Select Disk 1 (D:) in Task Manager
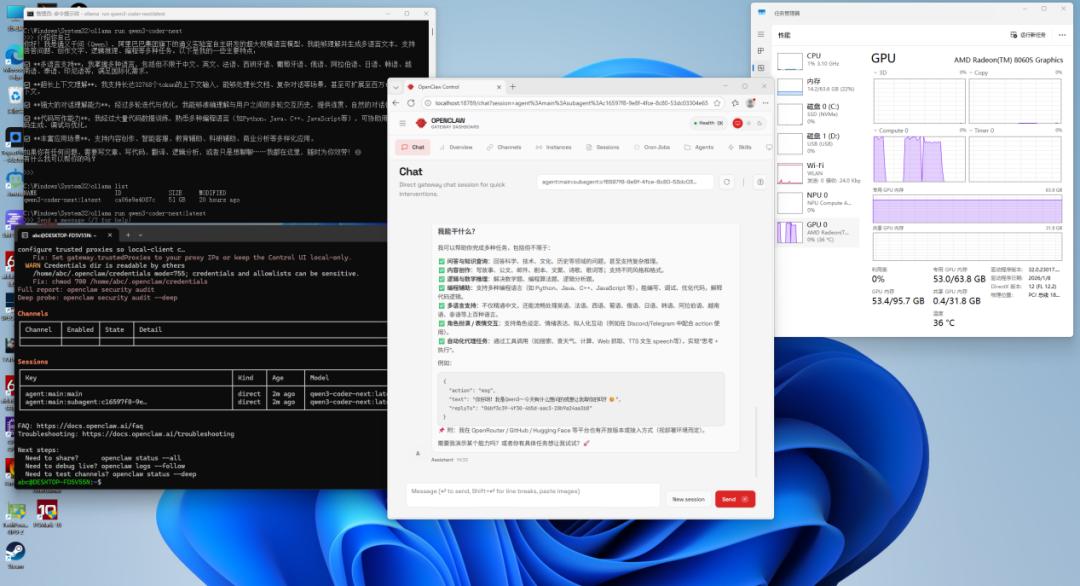1080x586 pixels. click(x=818, y=143)
